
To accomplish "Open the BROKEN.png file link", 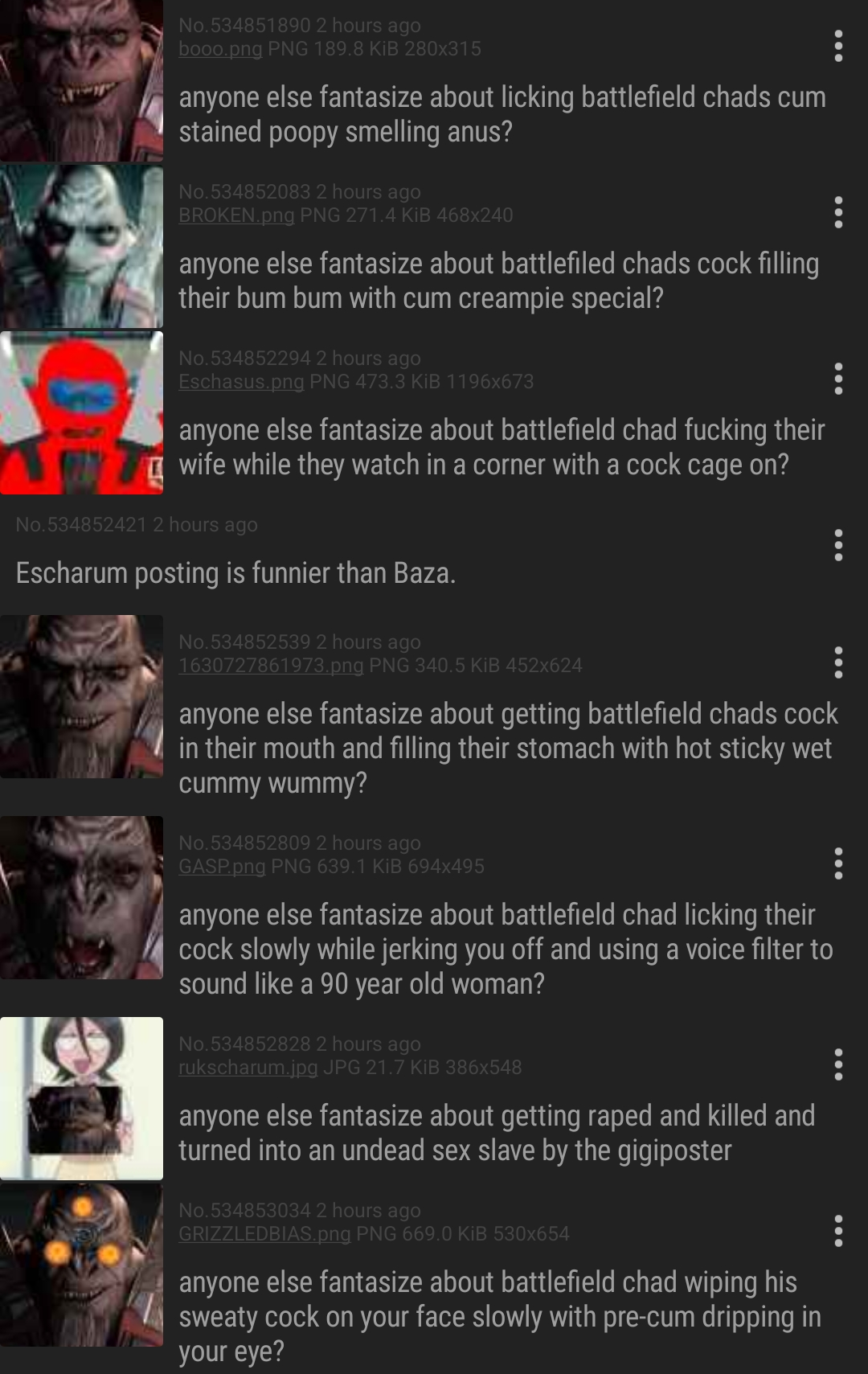I will click(x=236, y=215).
